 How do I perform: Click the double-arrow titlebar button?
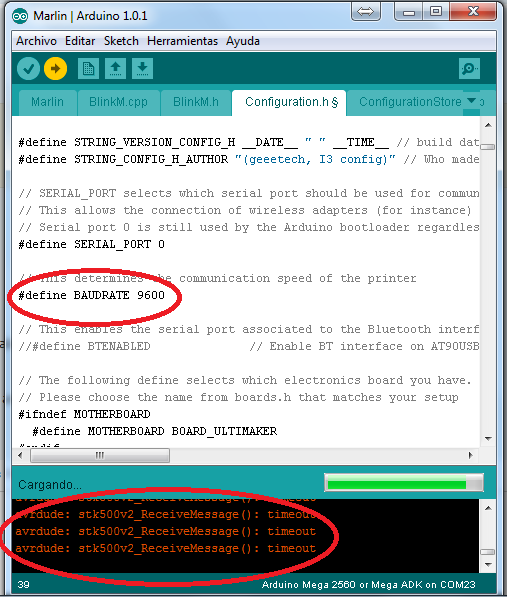tap(365, 12)
